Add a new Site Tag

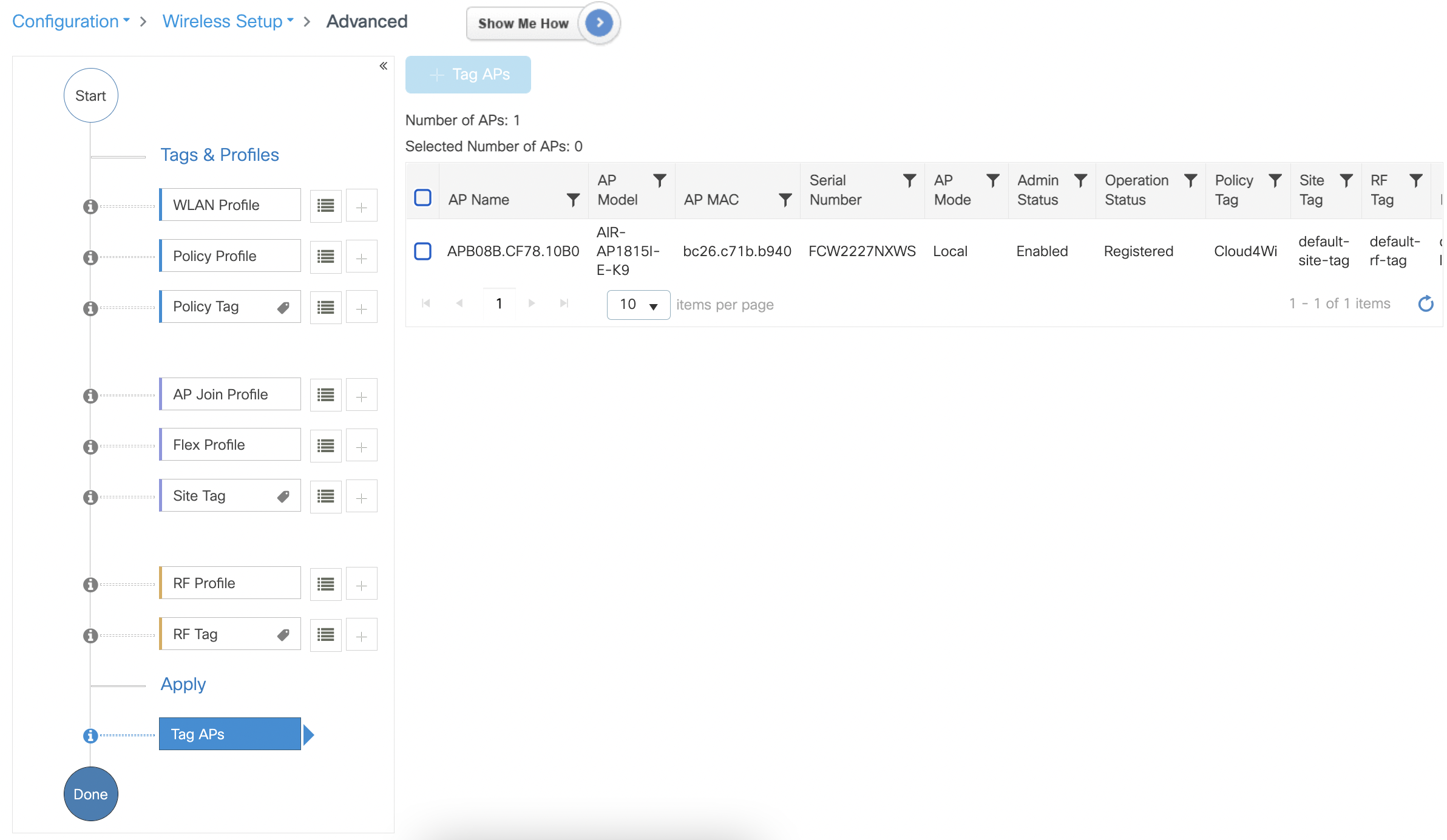point(362,496)
